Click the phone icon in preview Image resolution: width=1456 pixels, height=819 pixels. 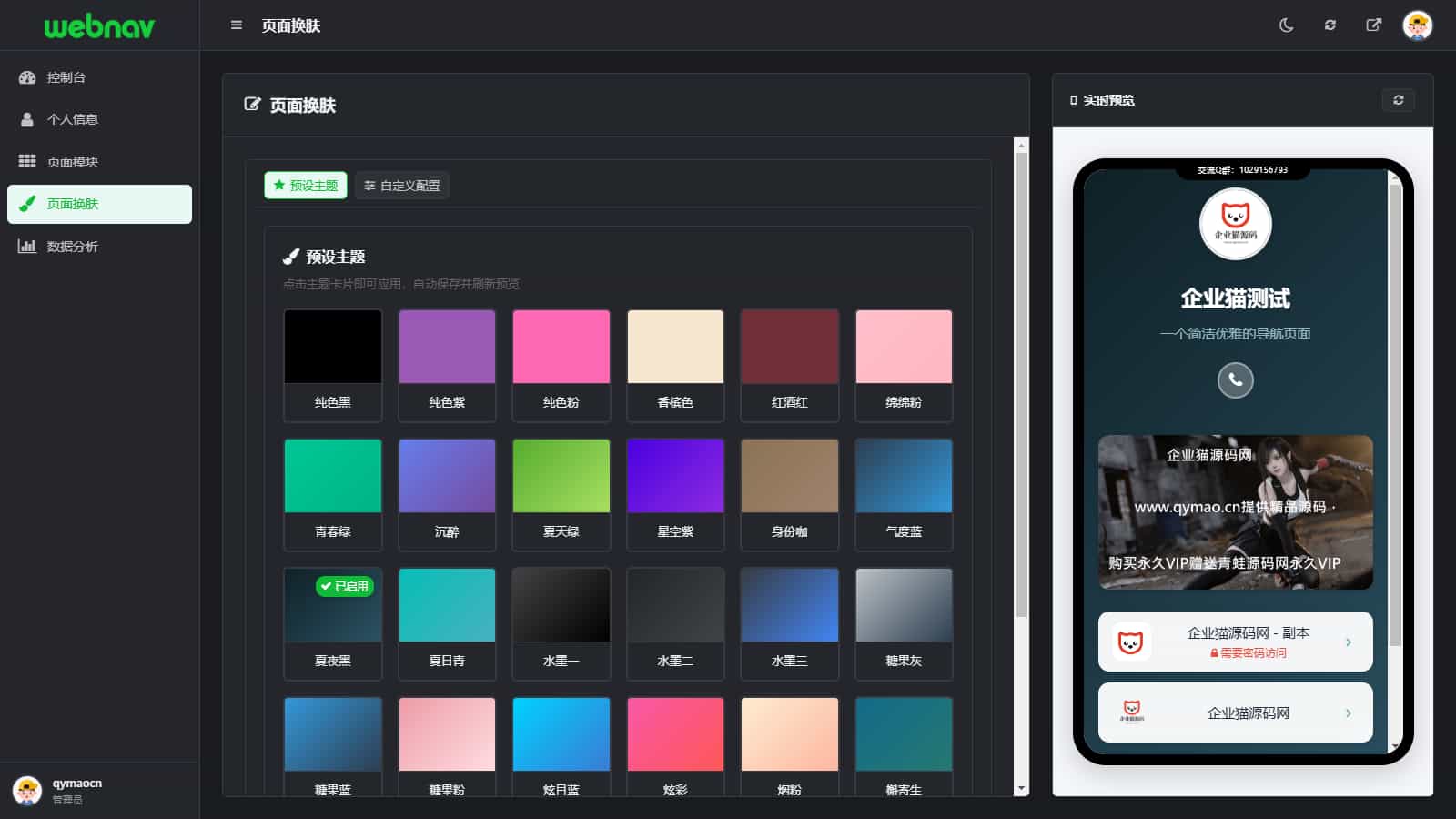(1235, 379)
